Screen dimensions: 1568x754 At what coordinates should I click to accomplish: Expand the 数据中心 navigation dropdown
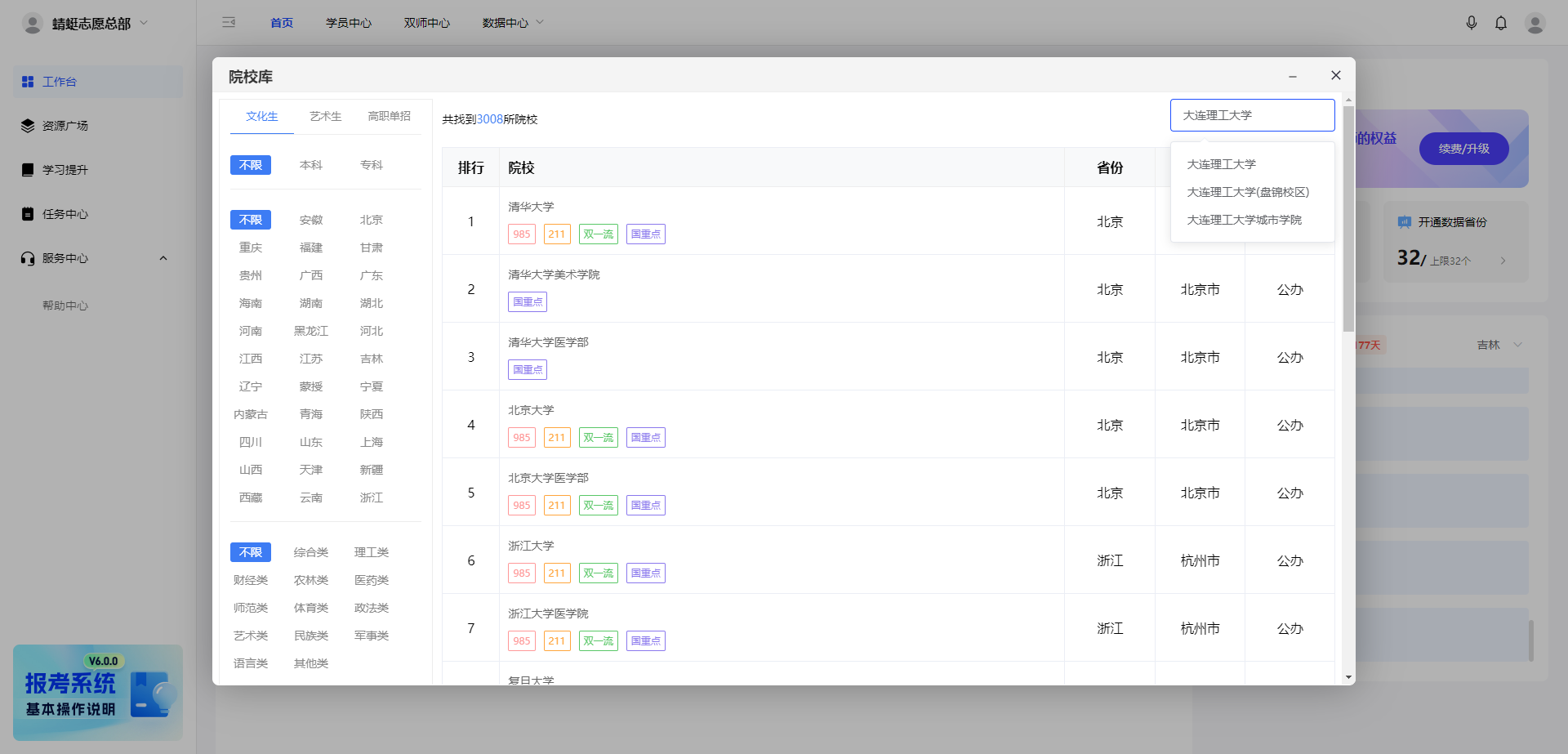(x=513, y=22)
